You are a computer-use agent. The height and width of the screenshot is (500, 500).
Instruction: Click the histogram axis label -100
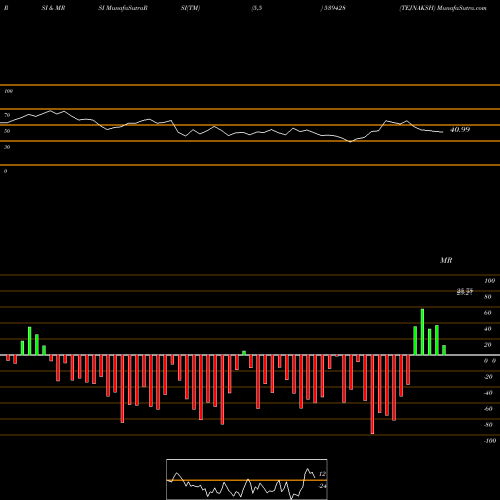coord(490,441)
